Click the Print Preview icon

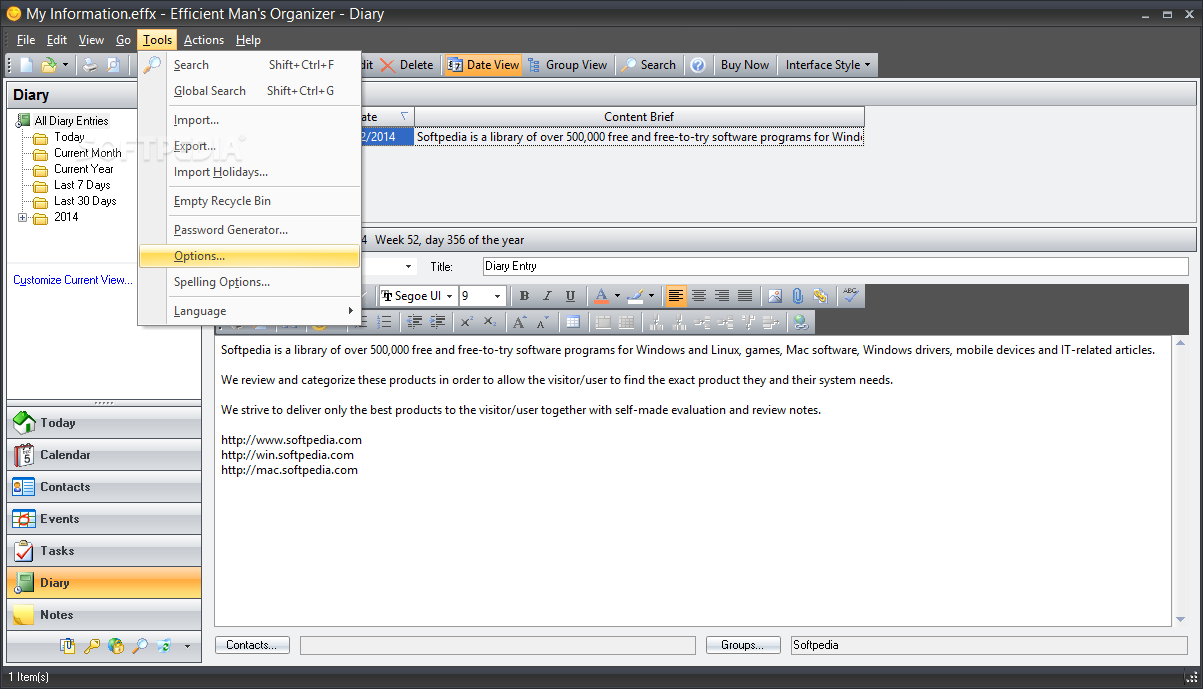point(113,65)
